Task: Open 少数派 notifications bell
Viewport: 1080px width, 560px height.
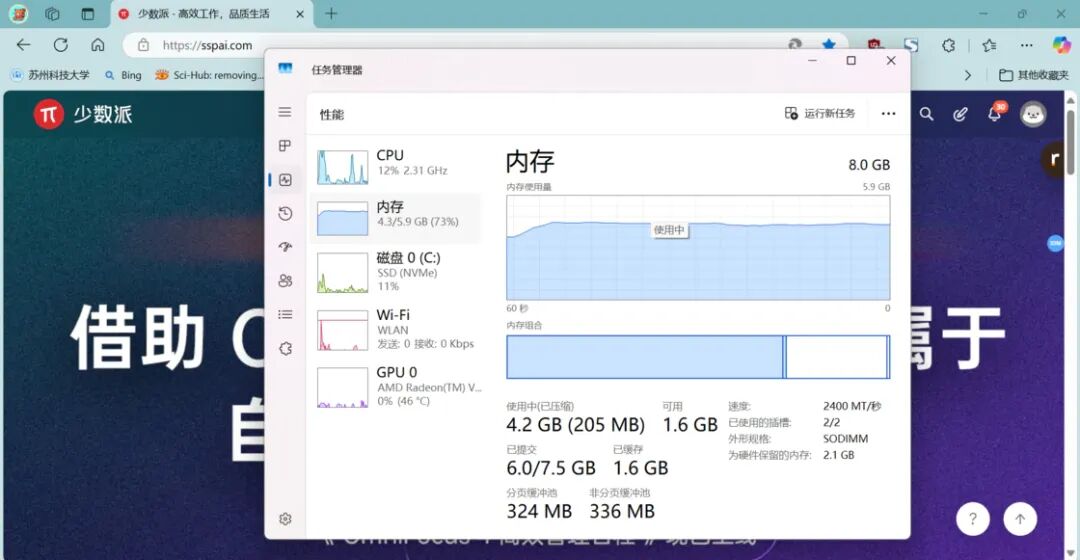Action: pos(995,114)
